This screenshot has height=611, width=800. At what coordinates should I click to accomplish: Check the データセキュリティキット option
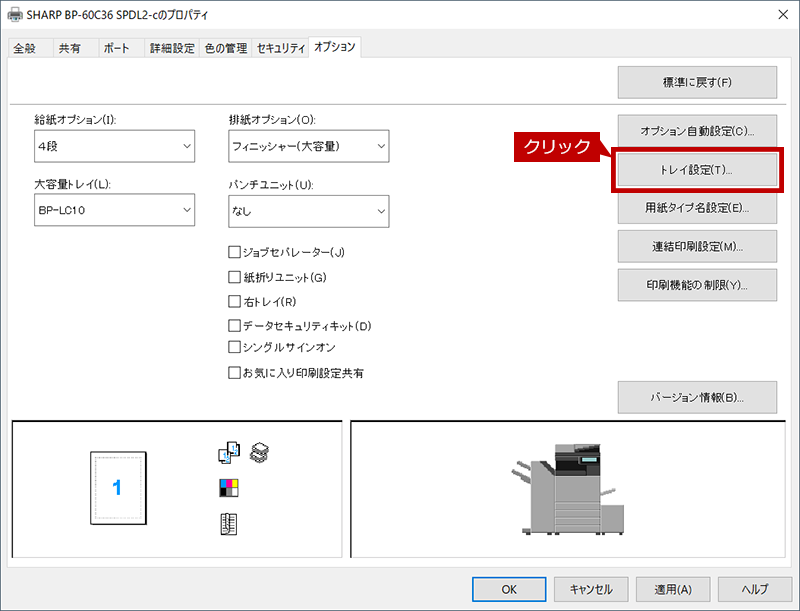(x=235, y=326)
